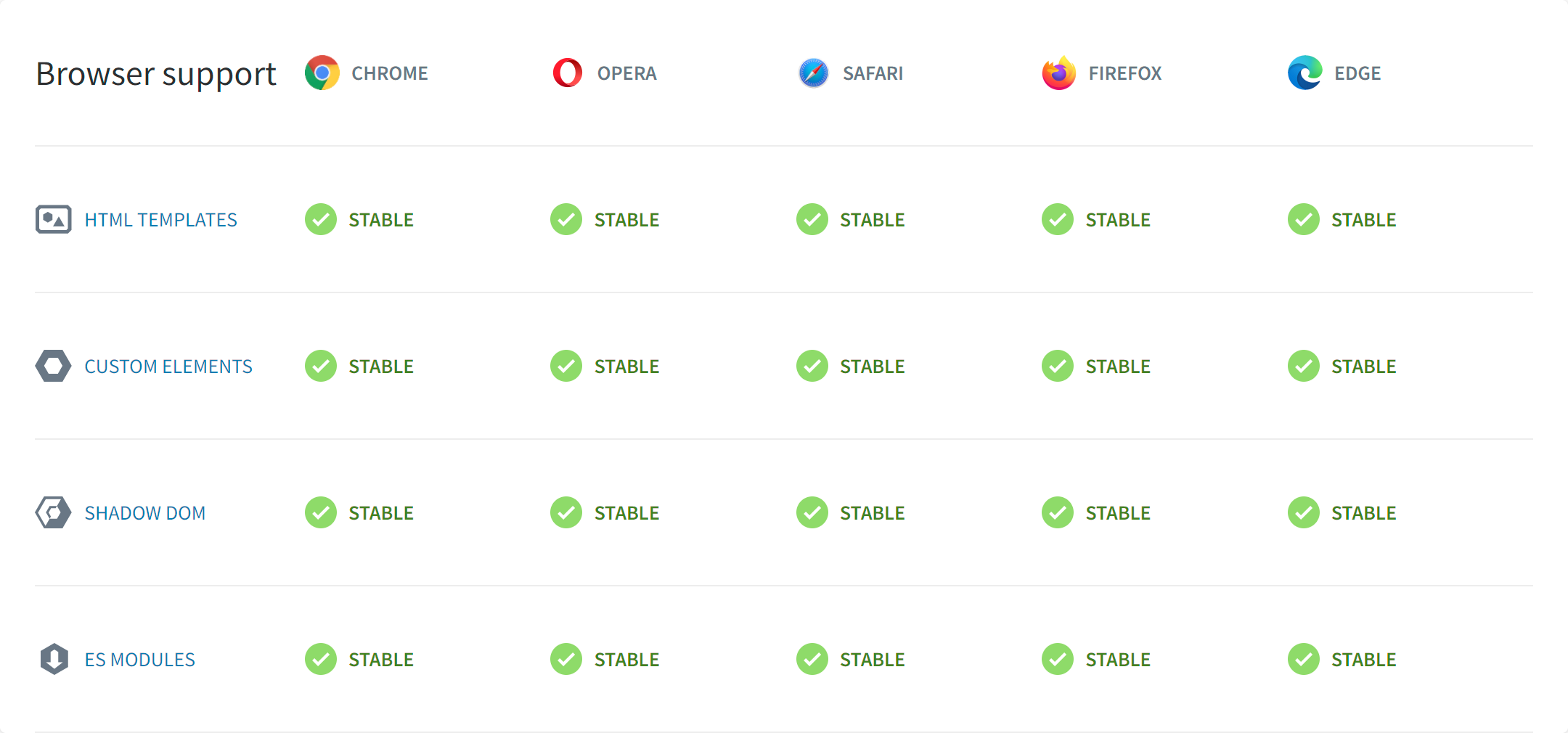The height and width of the screenshot is (733, 1568).
Task: Open the ES Modules link
Action: tap(140, 660)
